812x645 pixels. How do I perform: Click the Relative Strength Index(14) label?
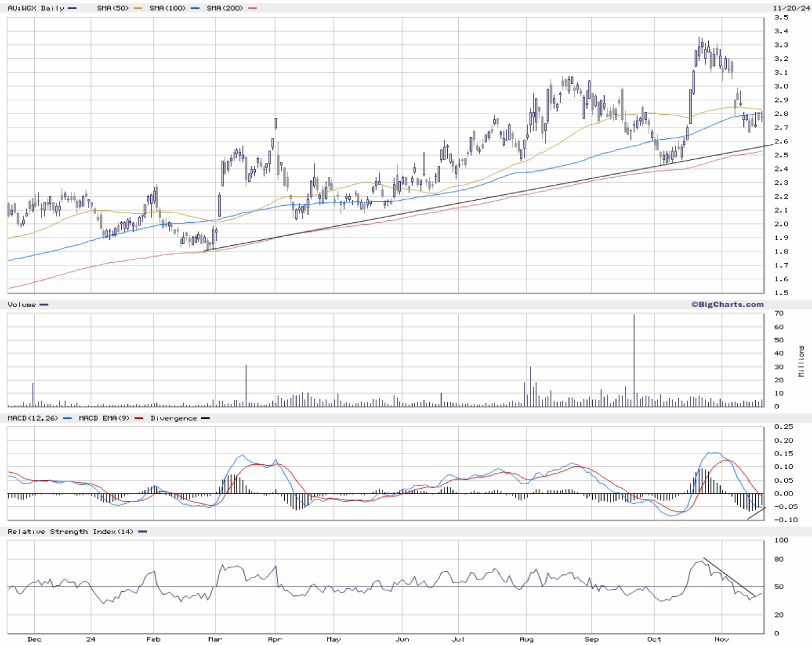coord(70,531)
